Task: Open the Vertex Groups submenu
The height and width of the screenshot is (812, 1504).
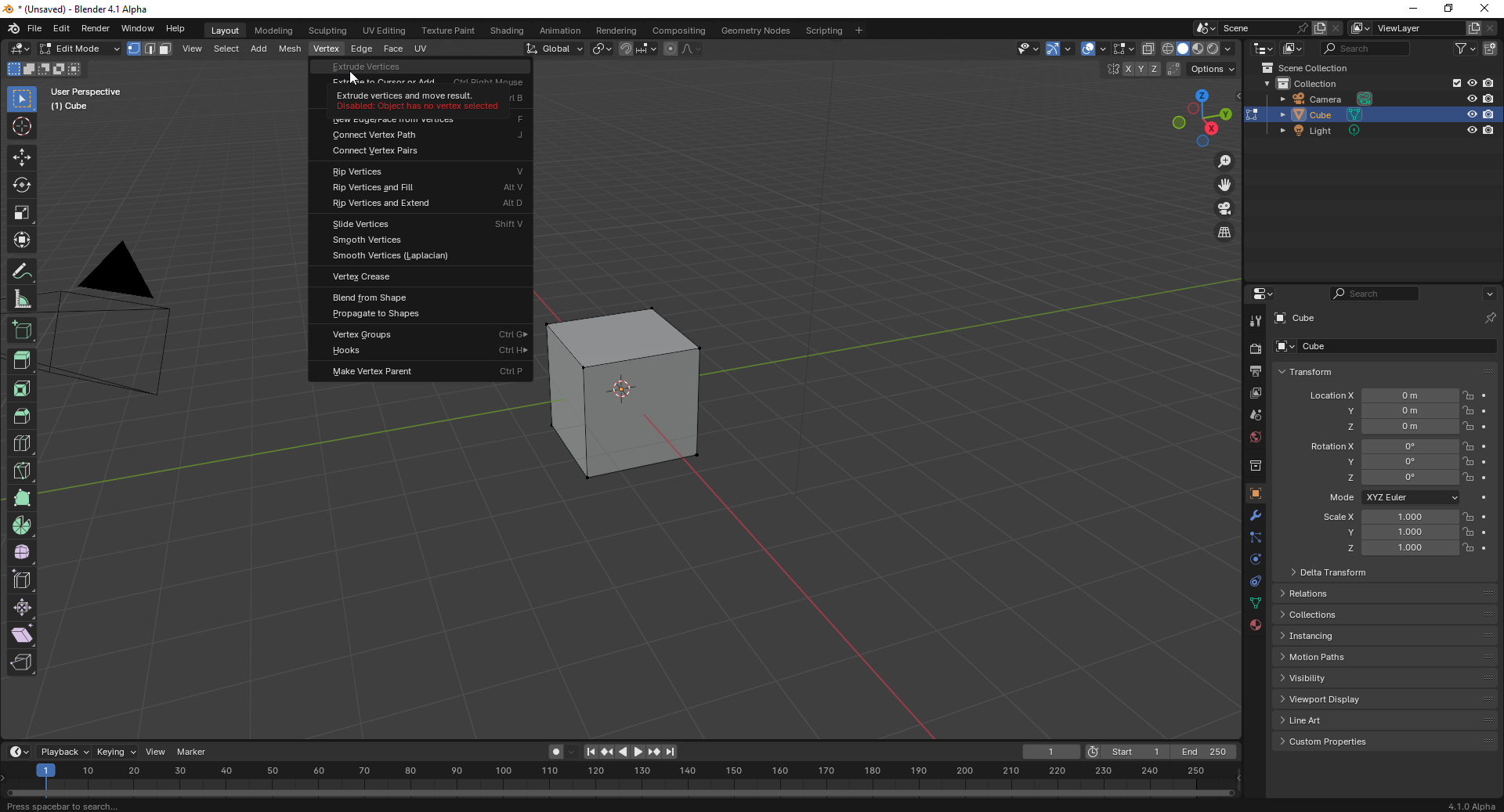Action: point(421,334)
